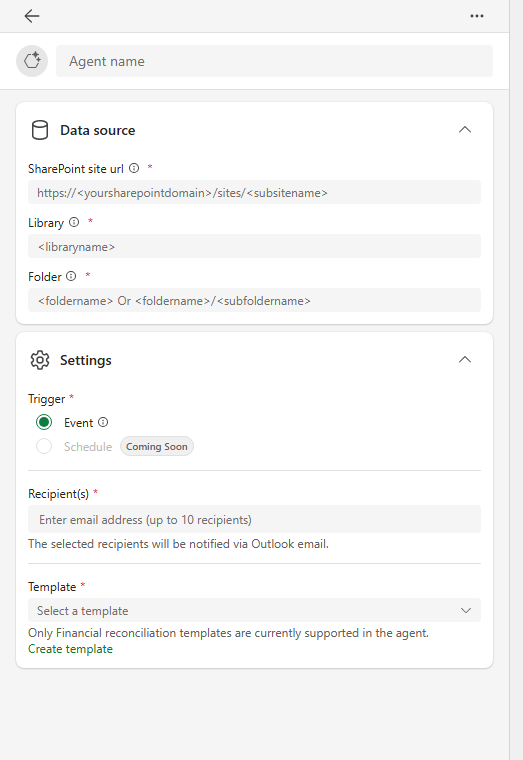Click the Outlook email notification note
This screenshot has width=523, height=760.
coord(178,544)
